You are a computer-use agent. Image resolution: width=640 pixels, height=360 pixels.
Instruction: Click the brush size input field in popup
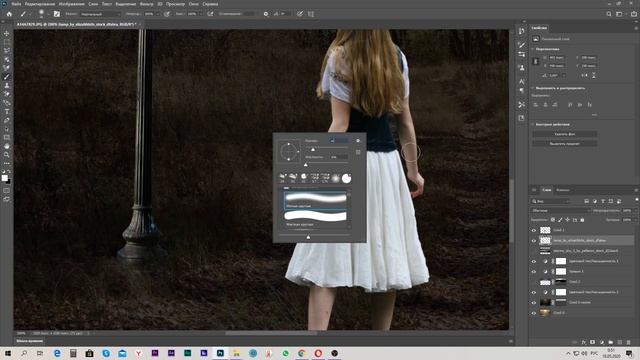(339, 141)
